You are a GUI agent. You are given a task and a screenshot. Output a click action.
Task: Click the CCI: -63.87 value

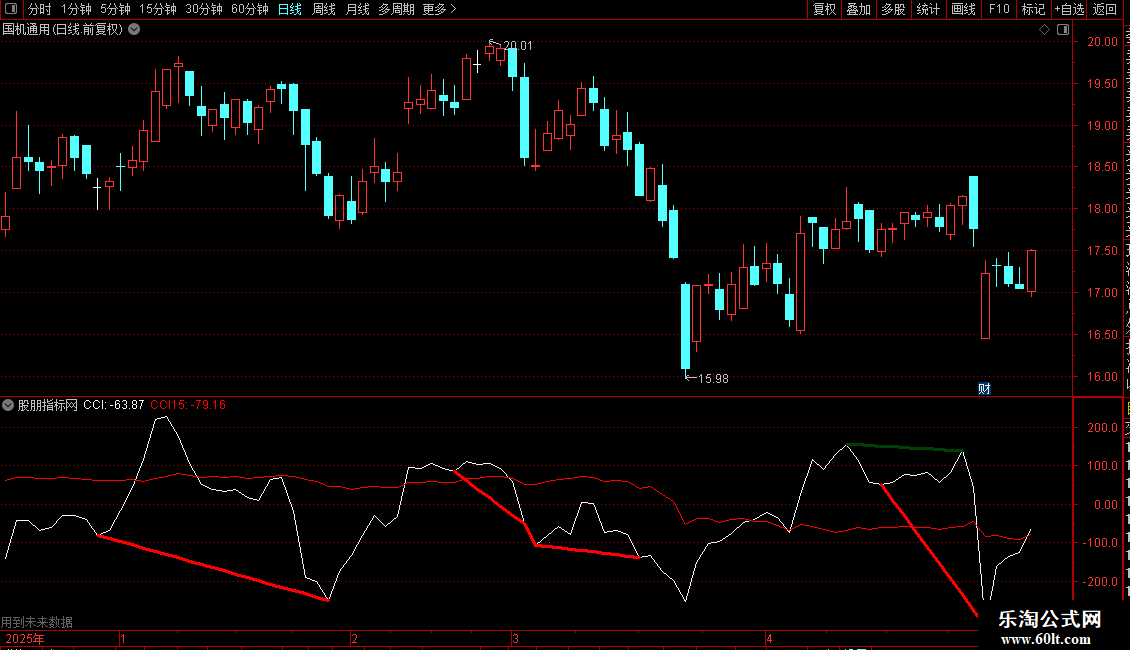click(x=114, y=405)
